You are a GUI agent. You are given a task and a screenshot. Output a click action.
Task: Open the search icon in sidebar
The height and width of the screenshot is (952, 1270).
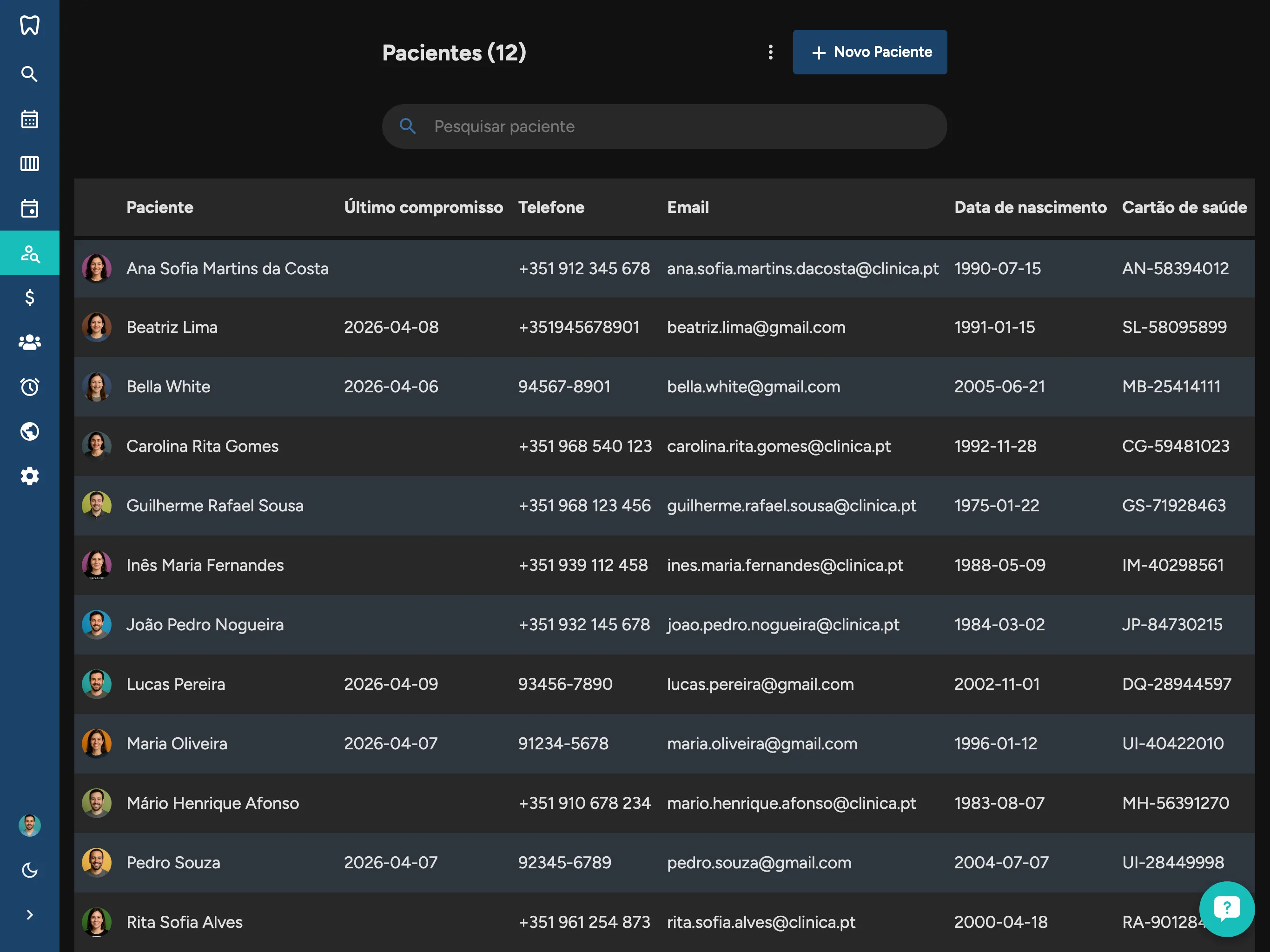click(29, 74)
